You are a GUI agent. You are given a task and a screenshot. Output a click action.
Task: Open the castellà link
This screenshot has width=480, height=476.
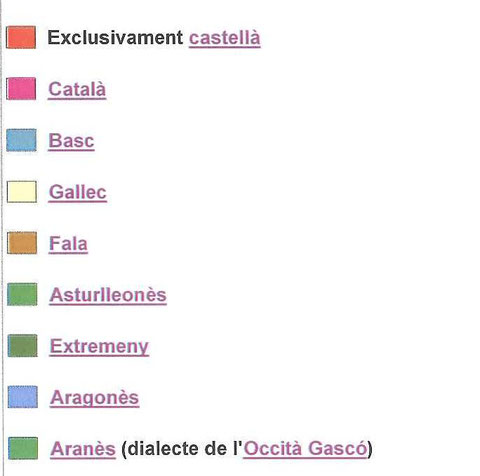(x=225, y=37)
